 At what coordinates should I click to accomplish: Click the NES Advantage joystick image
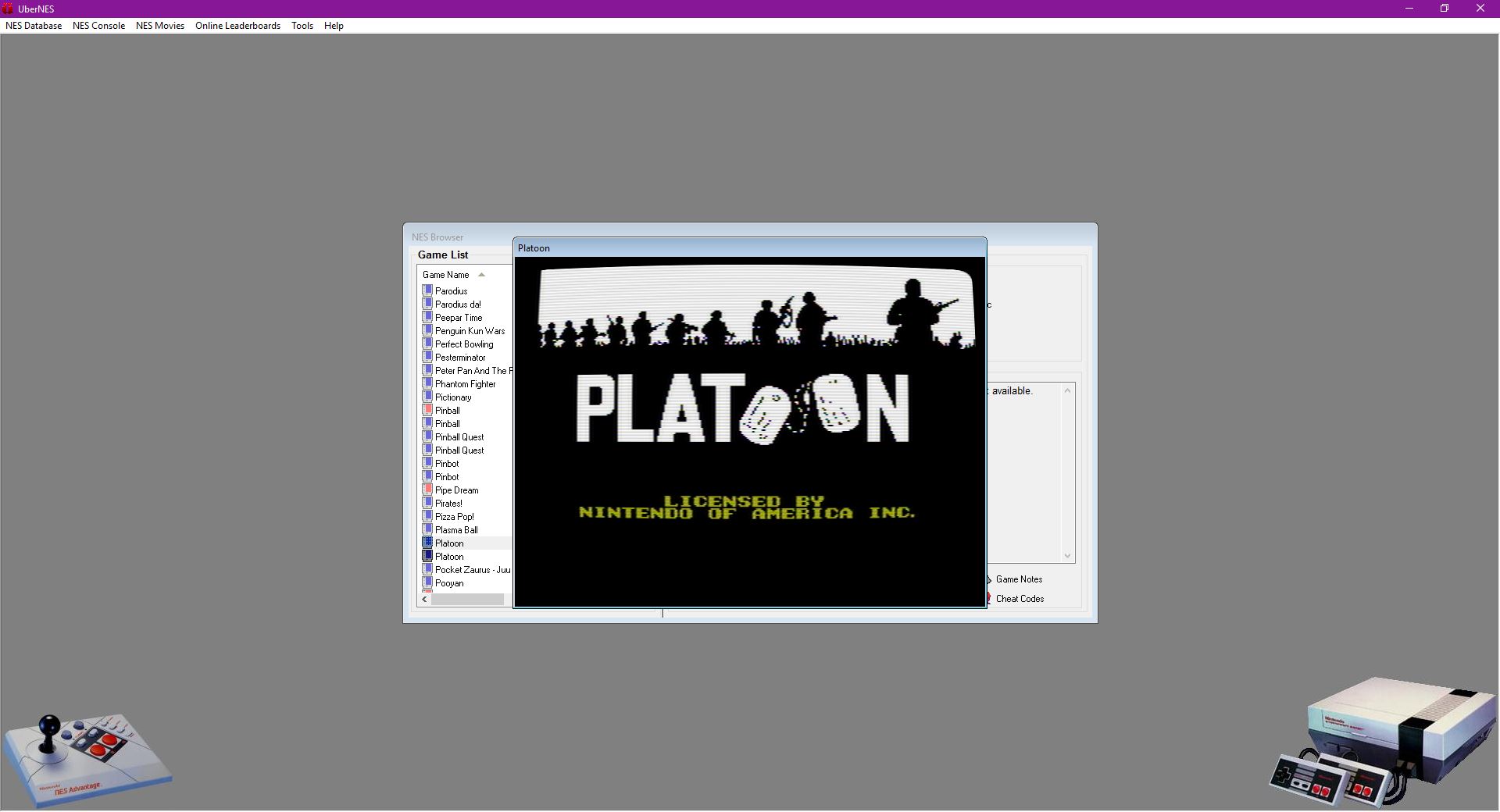[x=87, y=760]
